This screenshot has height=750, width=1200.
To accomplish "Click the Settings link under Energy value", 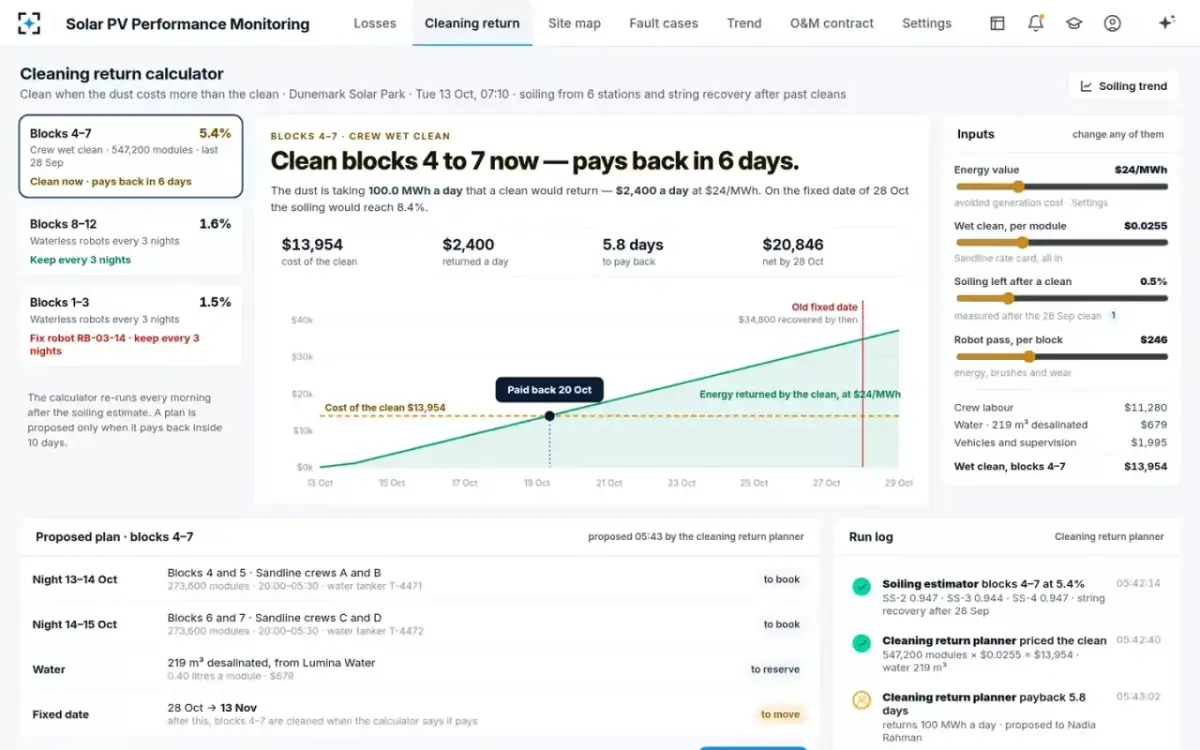I will 1089,203.
